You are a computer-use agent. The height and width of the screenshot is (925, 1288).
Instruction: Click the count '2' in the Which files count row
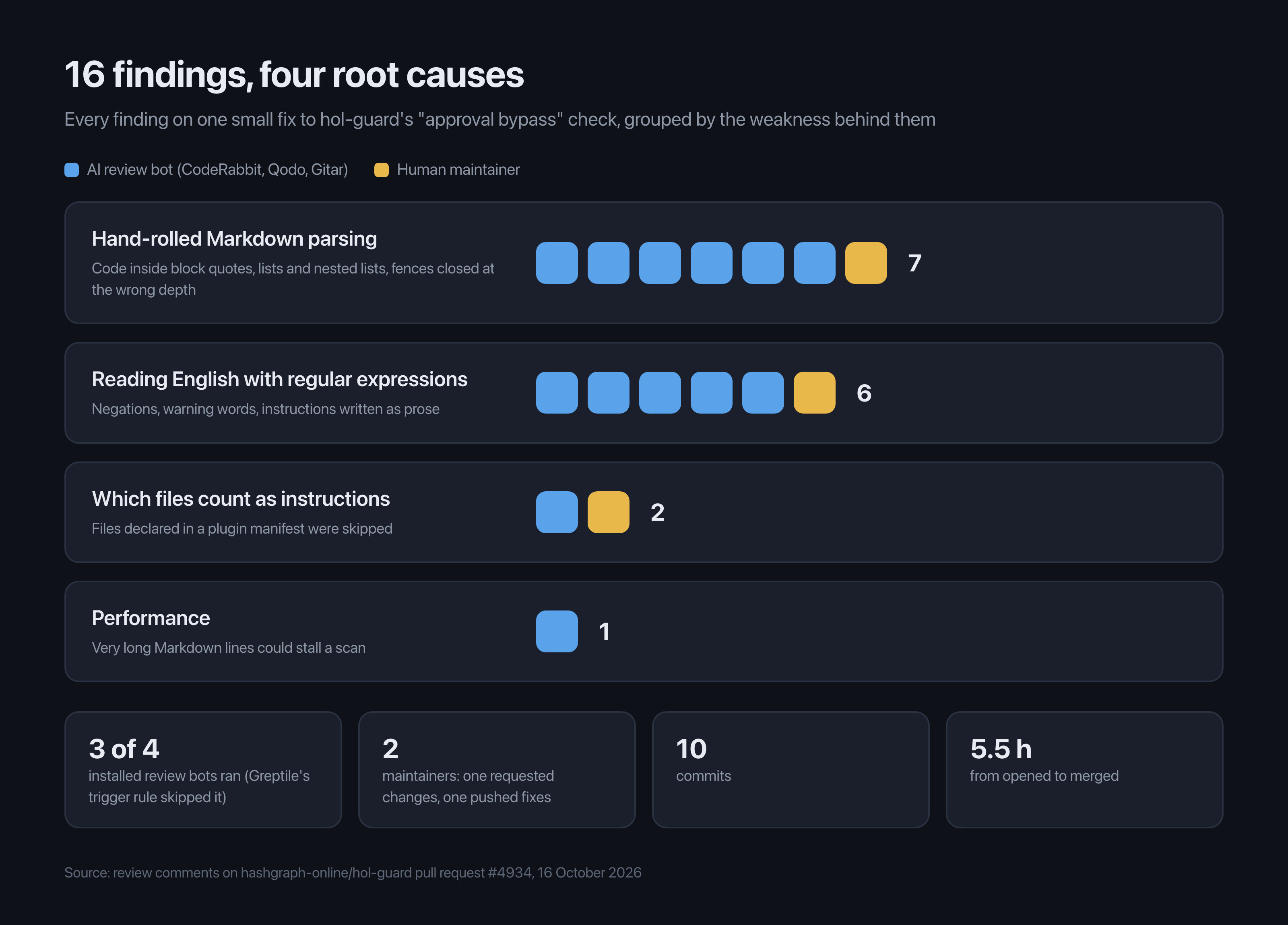(x=657, y=513)
